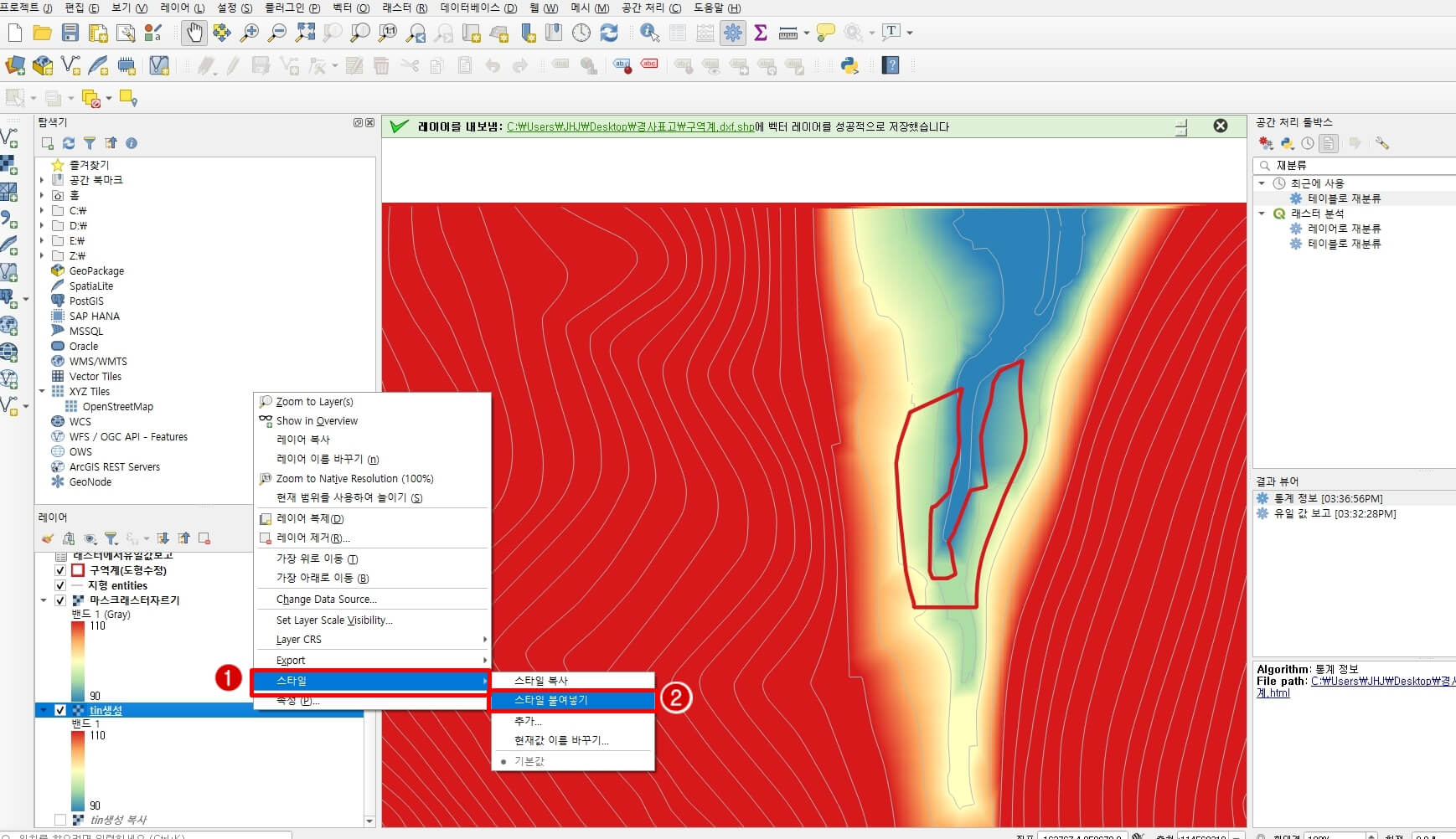The width and height of the screenshot is (1456, 839).
Task: Select the Identify Features tool
Action: click(649, 33)
